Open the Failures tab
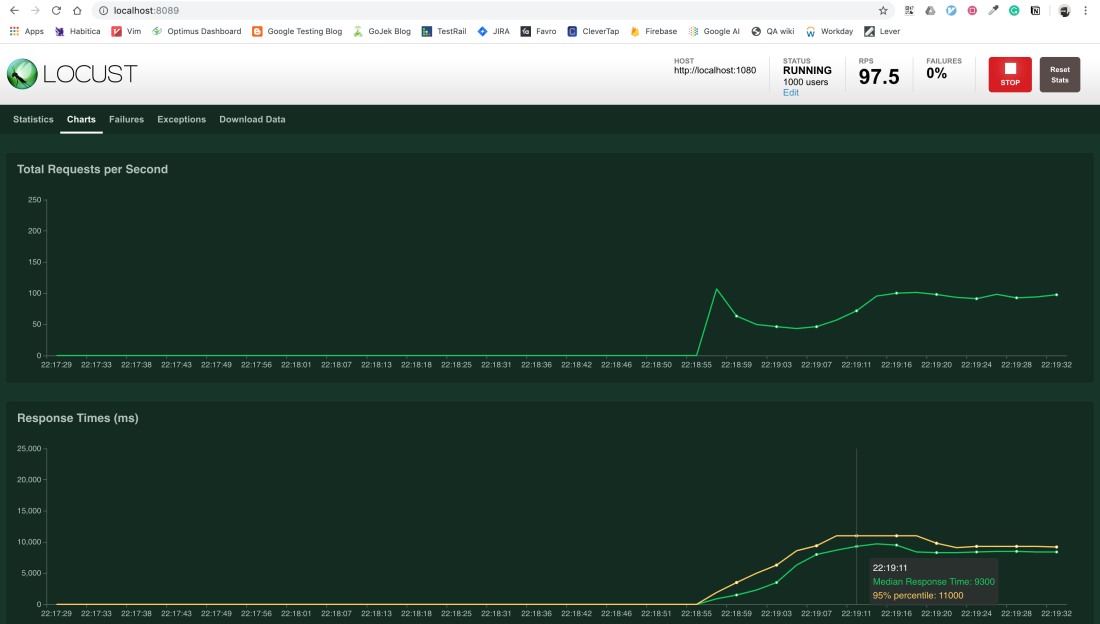 click(x=126, y=119)
